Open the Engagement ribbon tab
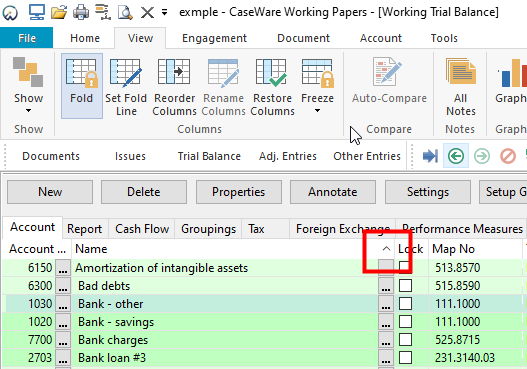The image size is (527, 369). [x=214, y=38]
